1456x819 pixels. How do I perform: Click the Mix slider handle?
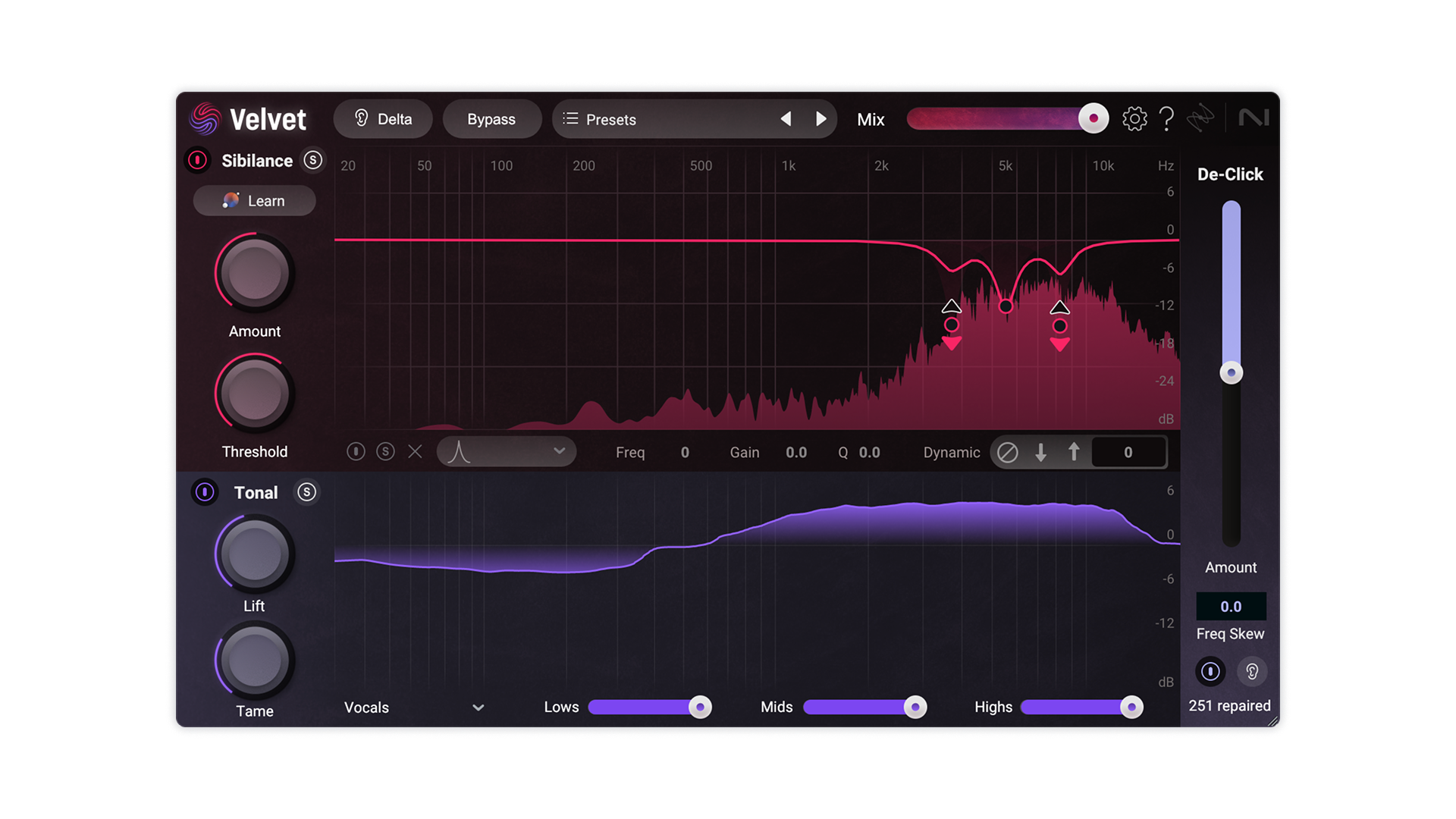coord(1093,118)
